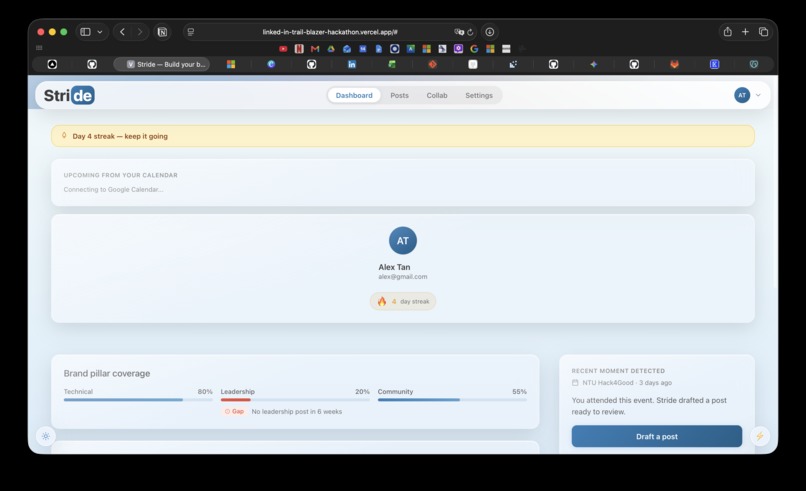Show Safari tab overview
This screenshot has height=491, width=806.
tap(763, 32)
